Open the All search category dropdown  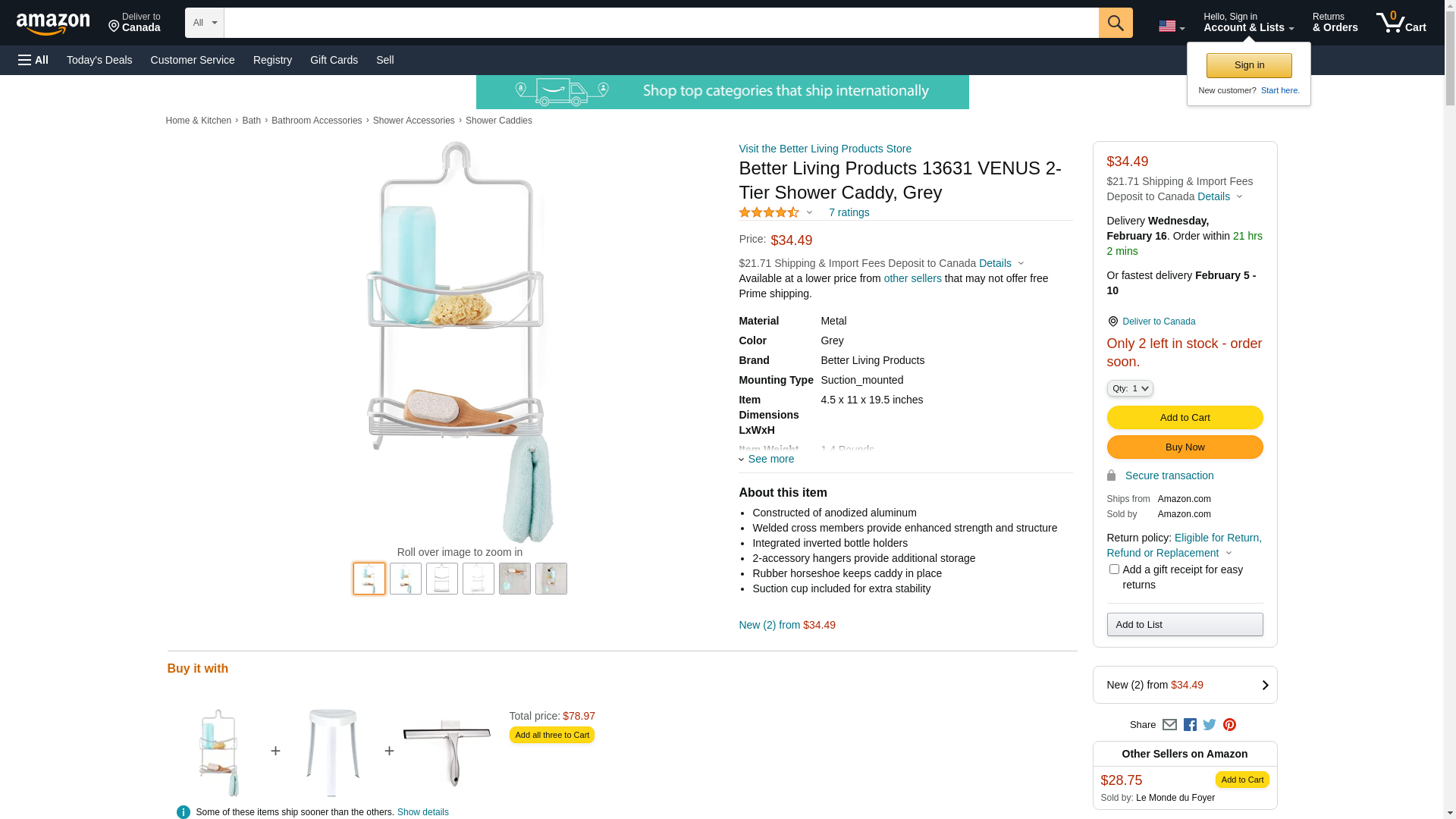click(x=204, y=23)
